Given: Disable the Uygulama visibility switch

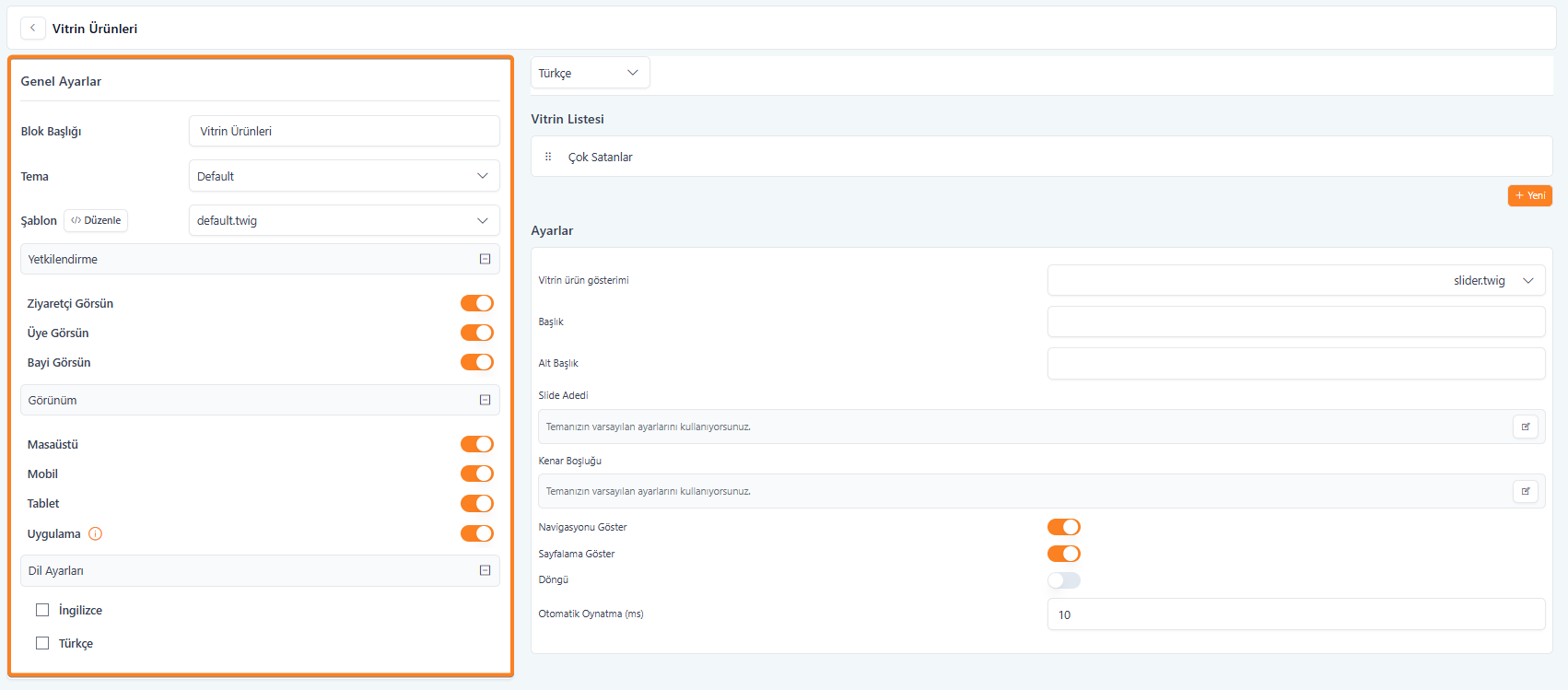Looking at the screenshot, I should pos(477,533).
